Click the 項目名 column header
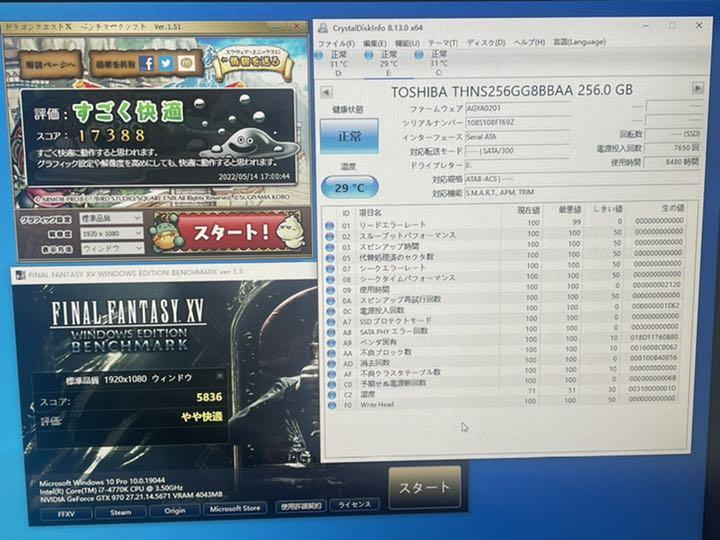 tap(370, 213)
